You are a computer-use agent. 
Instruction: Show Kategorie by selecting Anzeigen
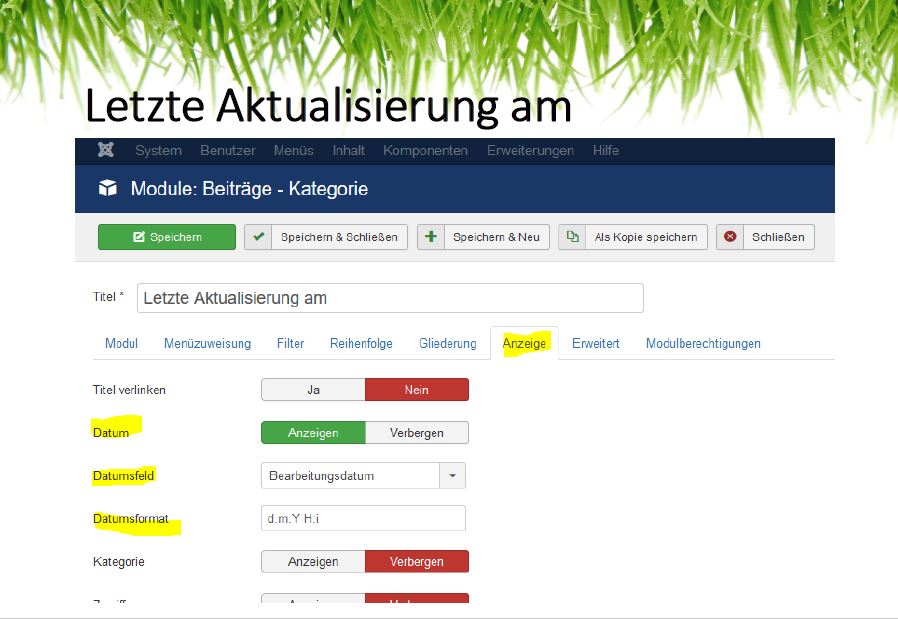(x=313, y=562)
